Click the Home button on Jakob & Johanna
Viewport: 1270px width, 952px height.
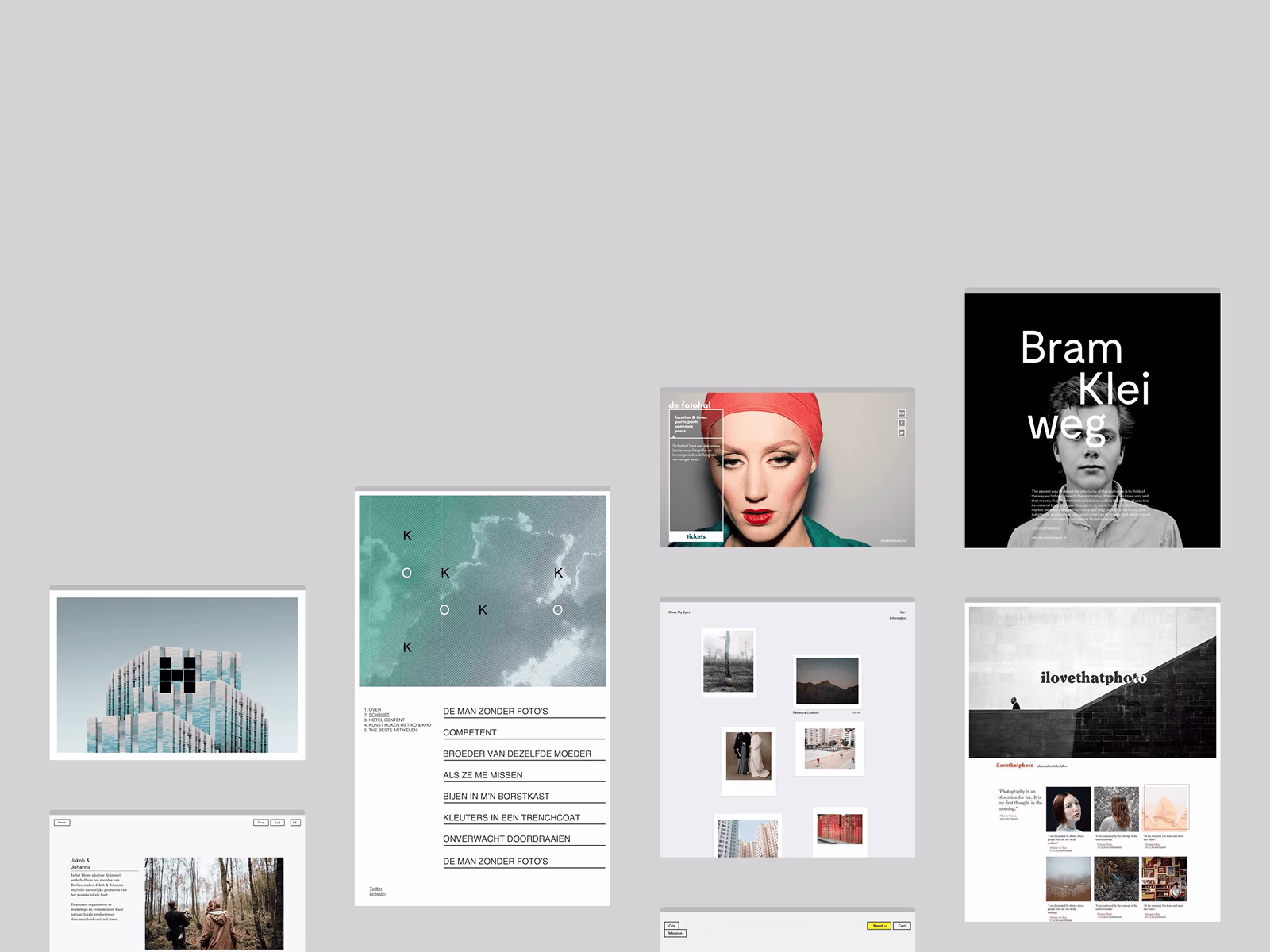point(62,823)
